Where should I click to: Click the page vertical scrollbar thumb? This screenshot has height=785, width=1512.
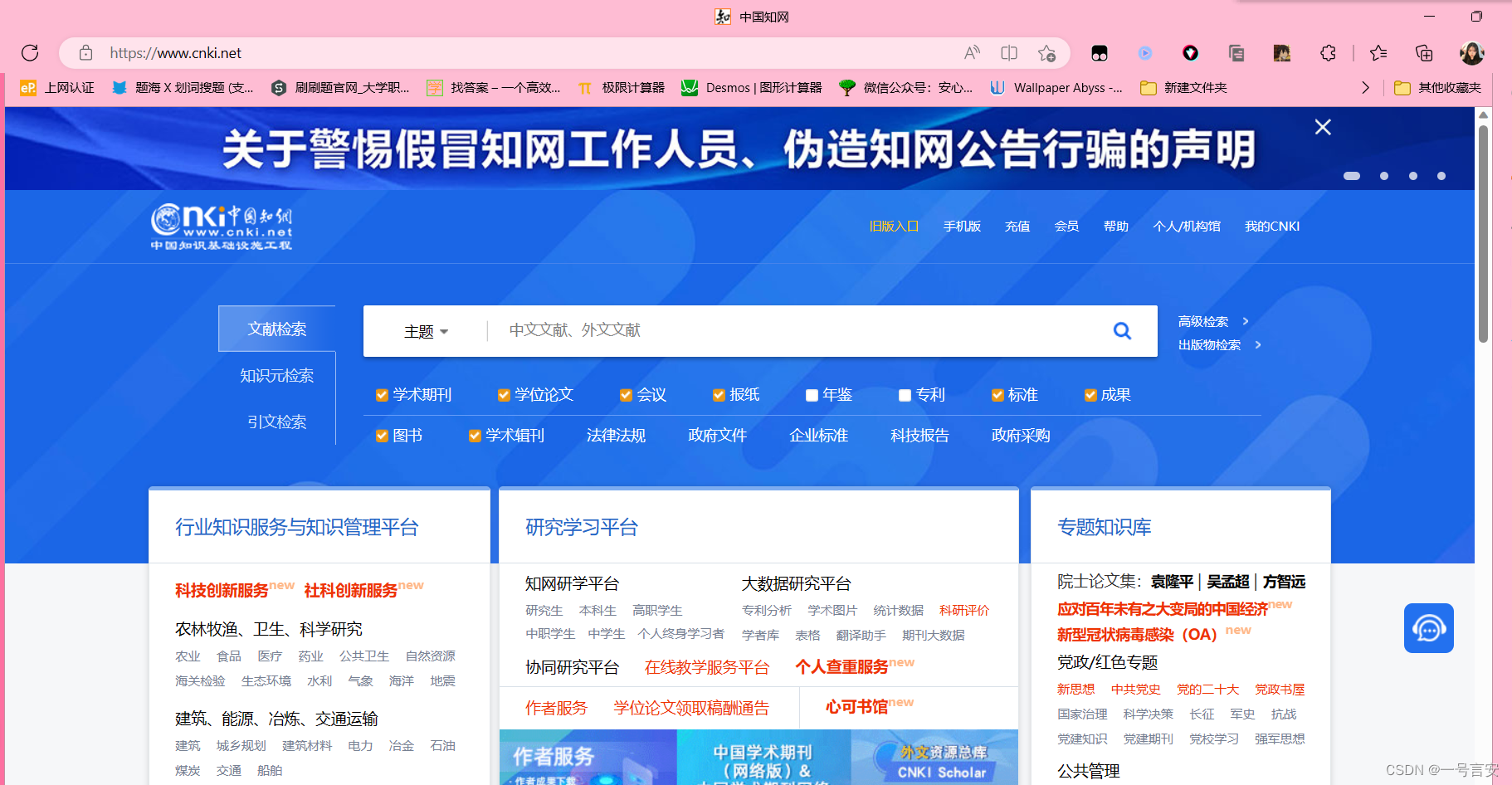(x=1483, y=232)
